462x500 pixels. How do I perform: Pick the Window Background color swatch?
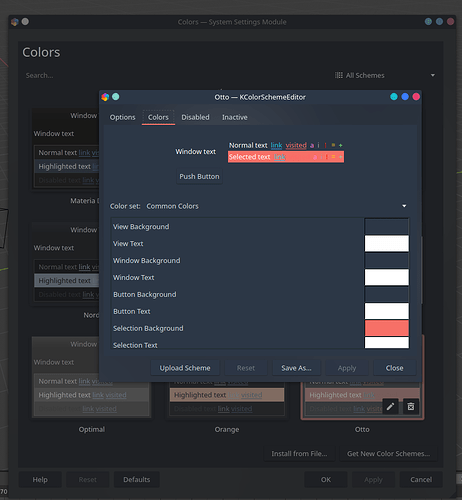386,260
